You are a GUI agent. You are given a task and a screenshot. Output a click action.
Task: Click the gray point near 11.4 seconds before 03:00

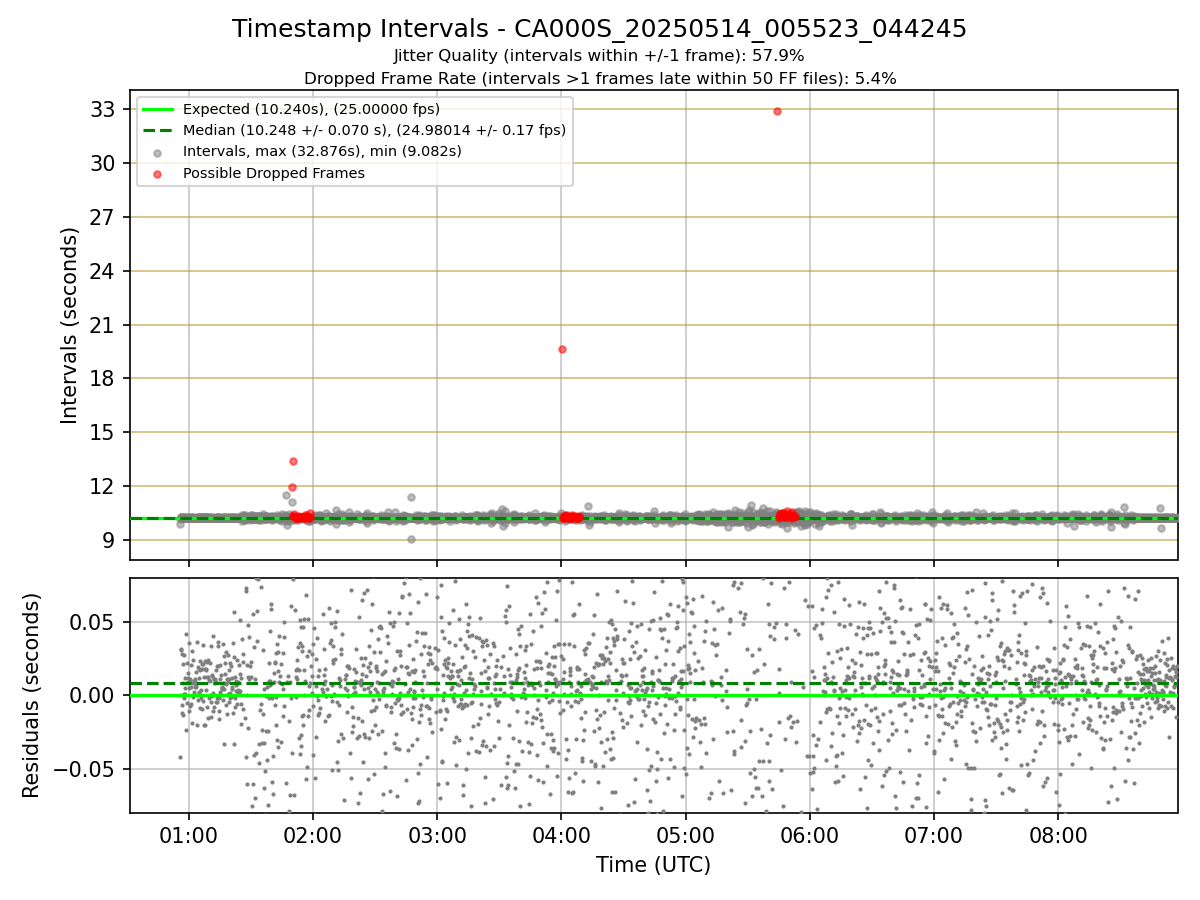pyautogui.click(x=411, y=497)
